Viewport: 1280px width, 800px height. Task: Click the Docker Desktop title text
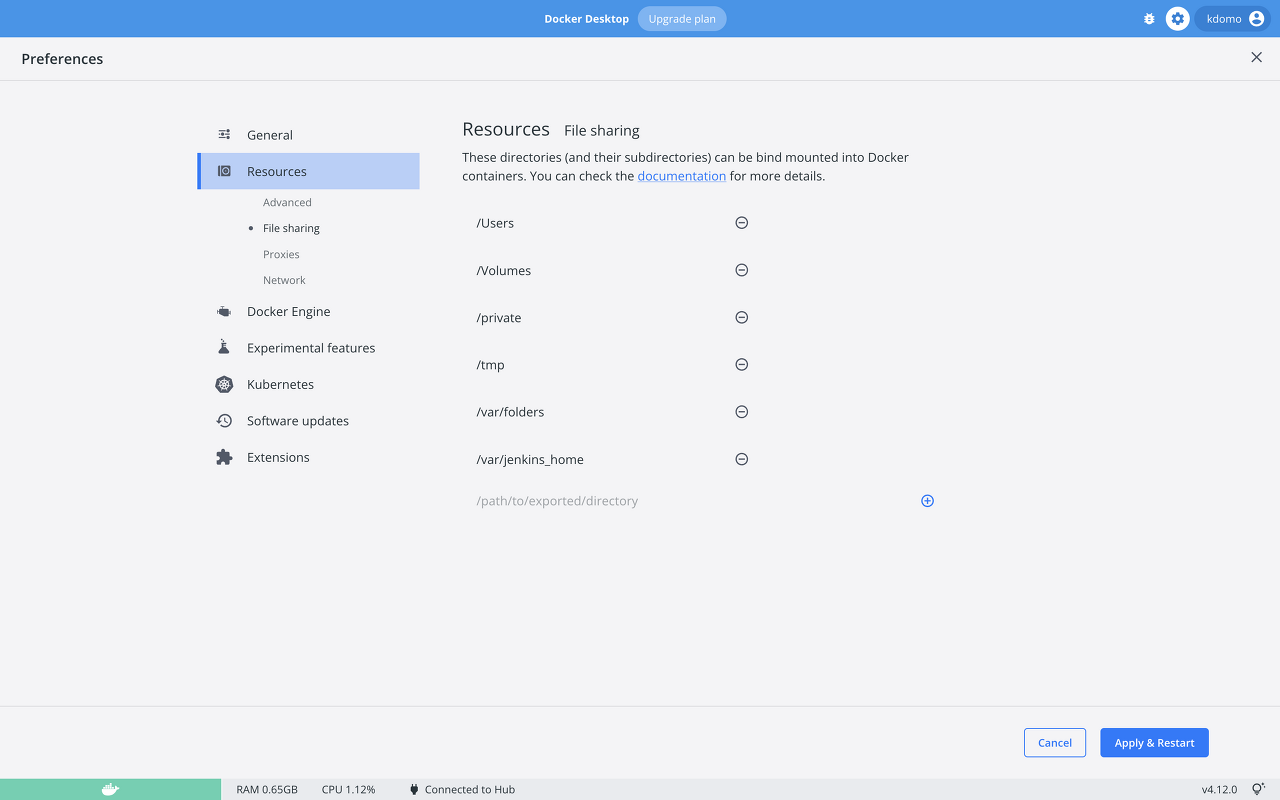[587, 19]
